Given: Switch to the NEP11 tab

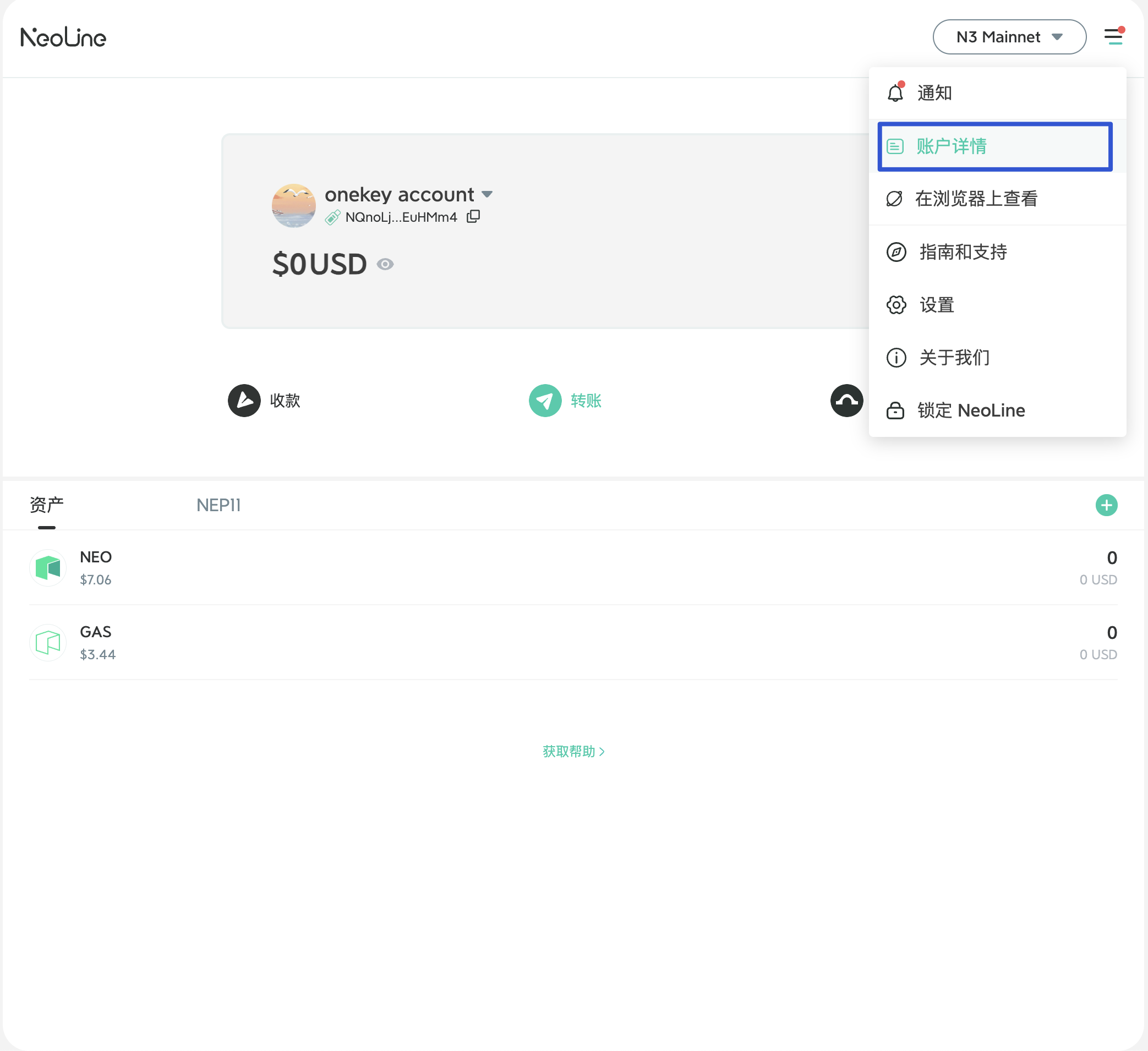Looking at the screenshot, I should 218,505.
